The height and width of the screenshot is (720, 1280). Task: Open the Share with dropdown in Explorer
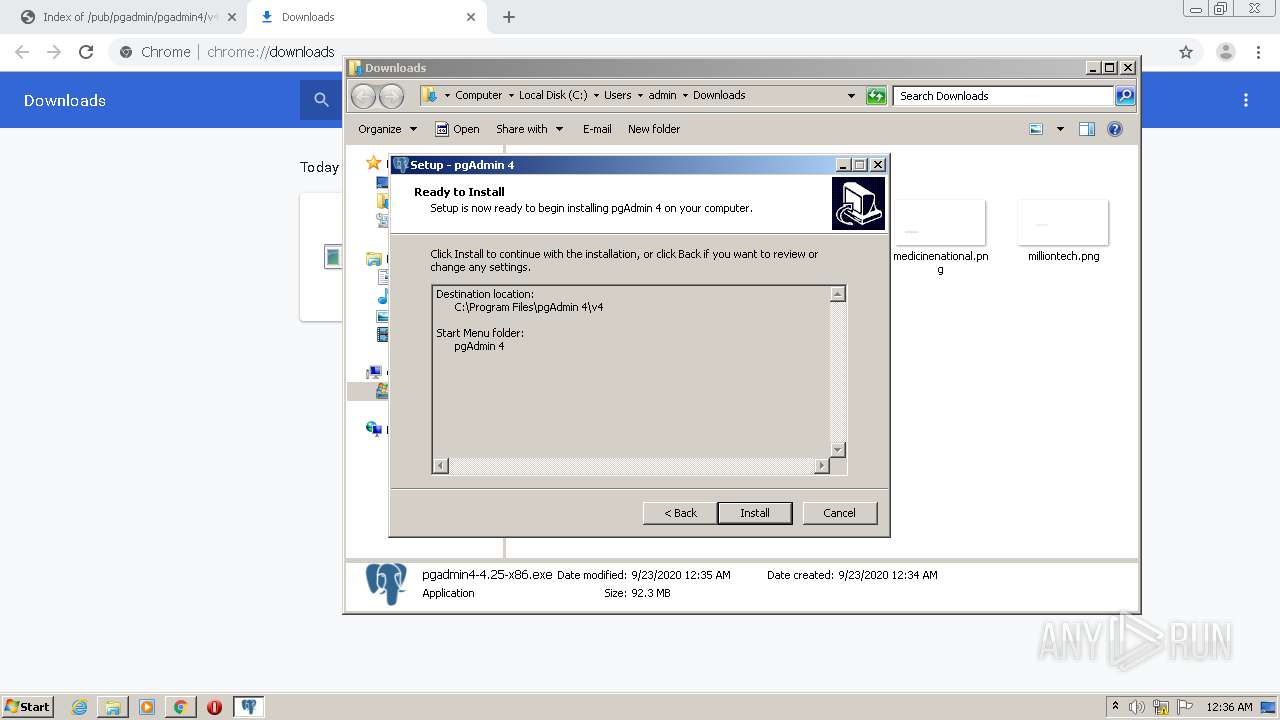click(530, 129)
